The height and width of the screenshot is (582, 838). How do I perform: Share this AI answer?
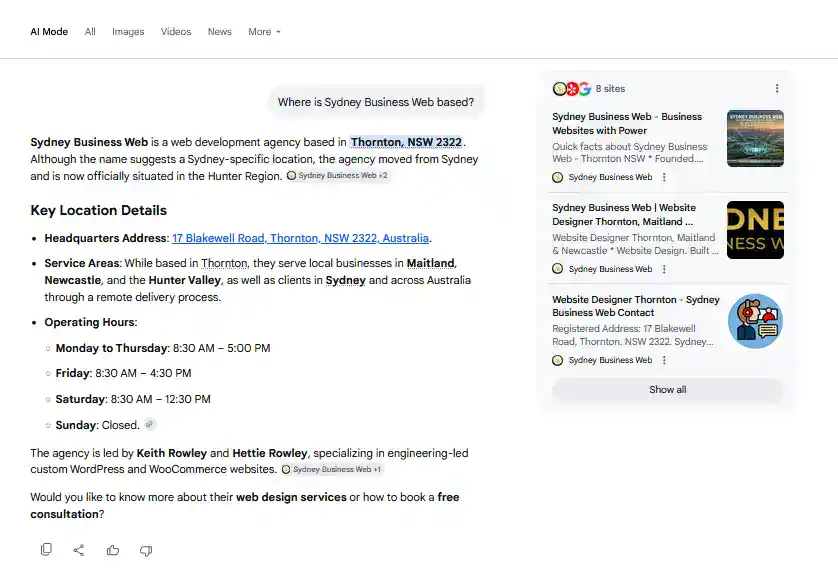[x=79, y=550]
